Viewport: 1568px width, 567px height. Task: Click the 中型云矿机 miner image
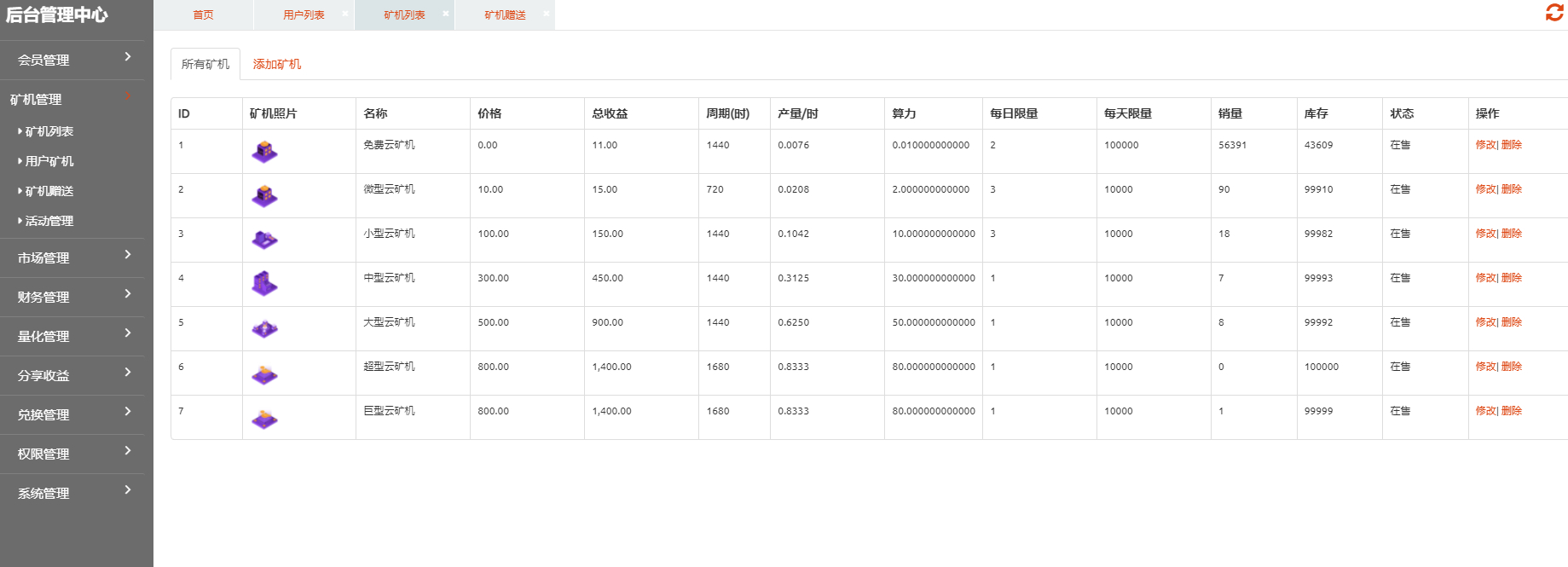pos(265,284)
